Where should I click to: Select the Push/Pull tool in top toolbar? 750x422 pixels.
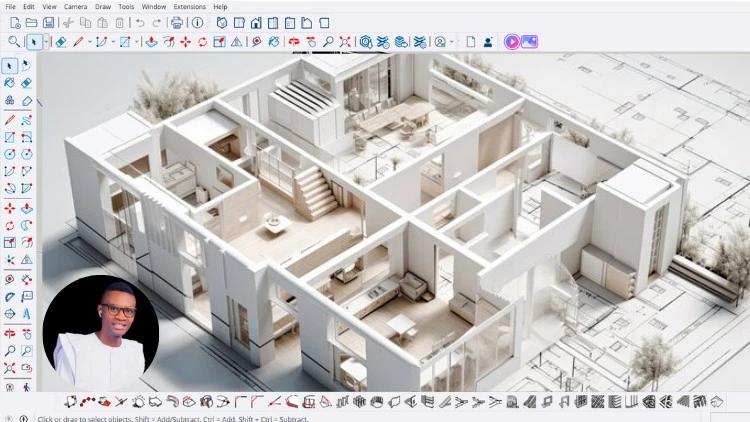152,42
